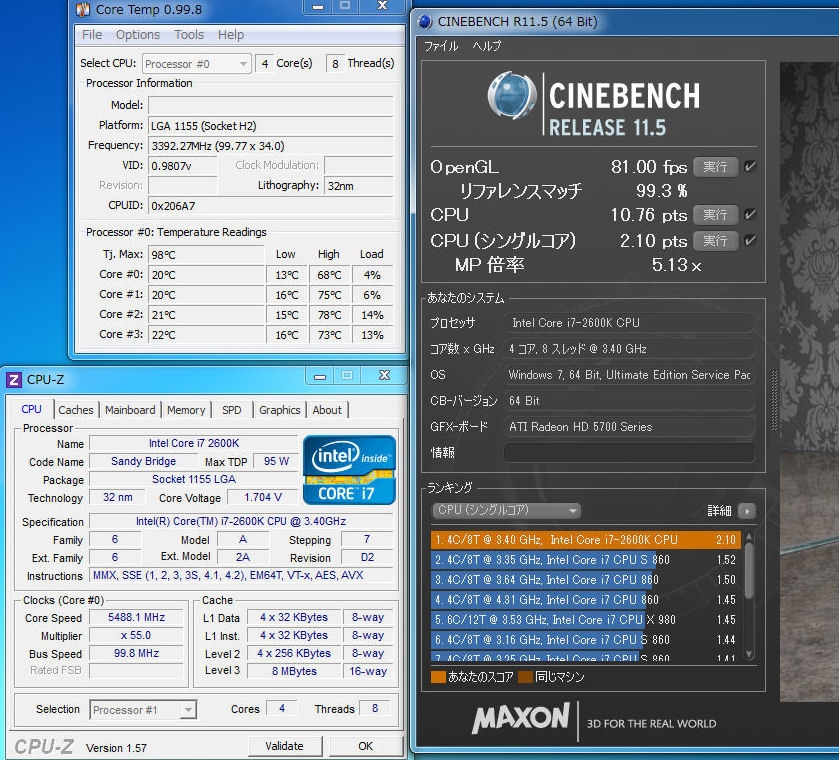The width and height of the screenshot is (839, 760).
Task: Click the CPU-Z title bar Z icon
Action: pos(13,380)
